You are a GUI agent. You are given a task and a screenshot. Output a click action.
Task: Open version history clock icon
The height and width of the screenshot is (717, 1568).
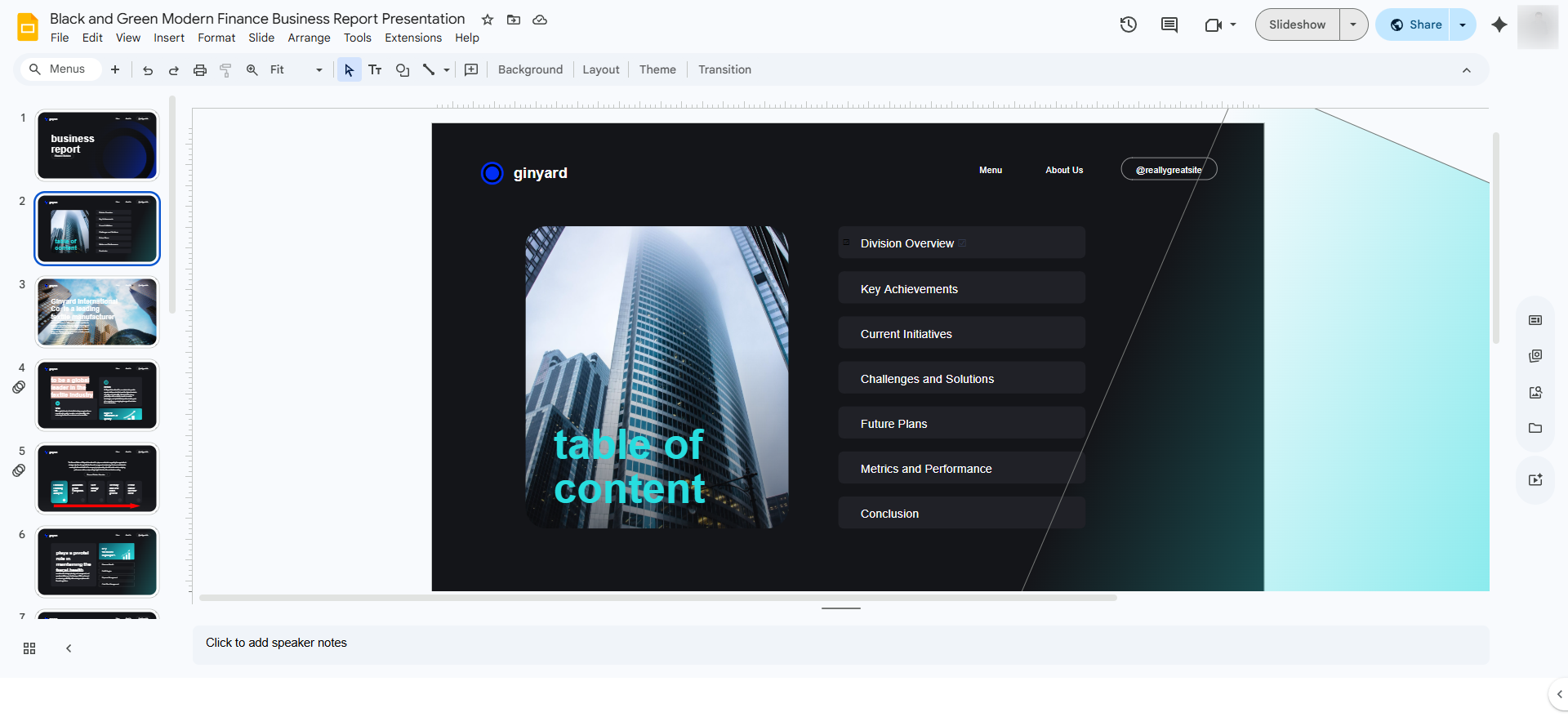(x=1128, y=24)
